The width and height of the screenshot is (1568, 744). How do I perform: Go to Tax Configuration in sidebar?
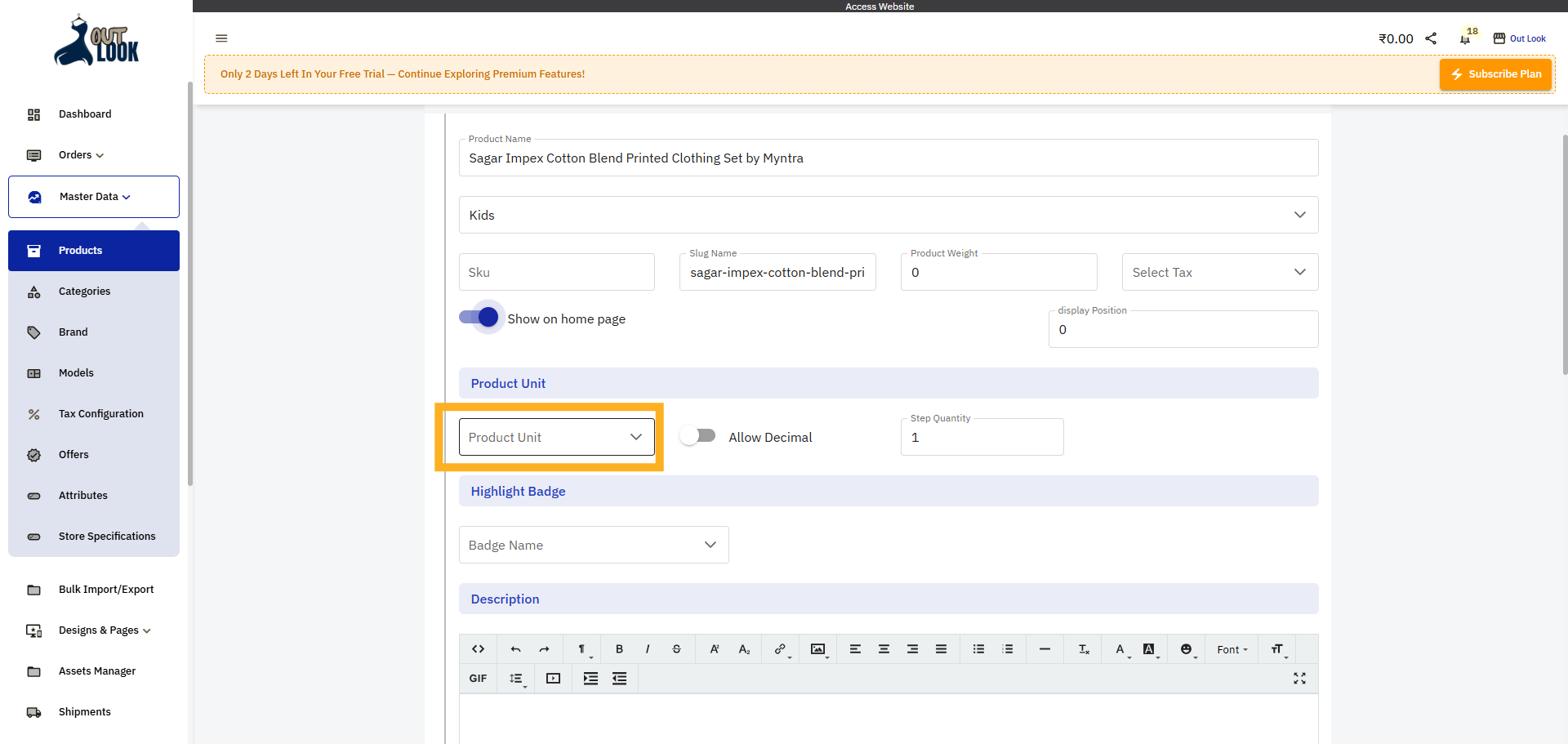click(100, 414)
